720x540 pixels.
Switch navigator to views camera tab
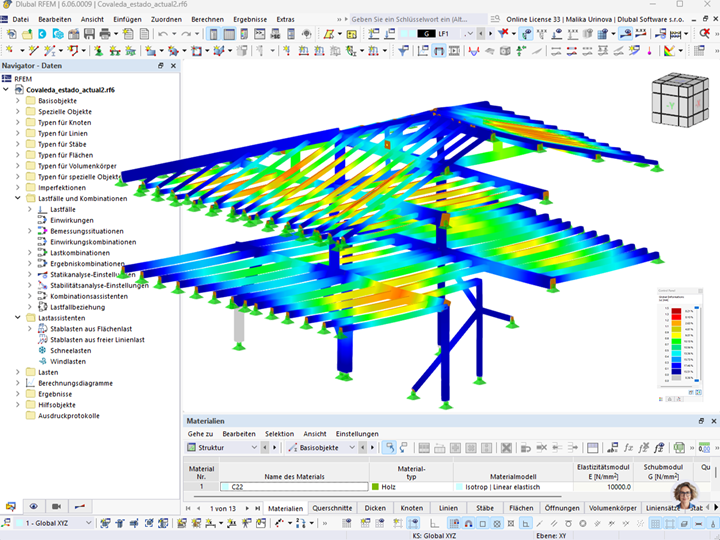pyautogui.click(x=56, y=506)
